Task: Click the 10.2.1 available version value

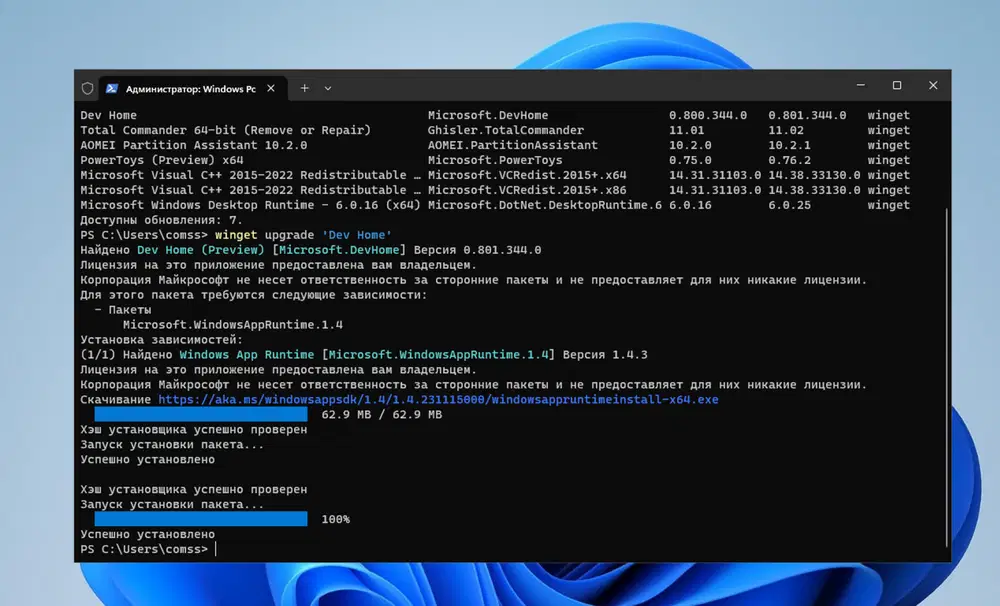Action: tap(789, 145)
